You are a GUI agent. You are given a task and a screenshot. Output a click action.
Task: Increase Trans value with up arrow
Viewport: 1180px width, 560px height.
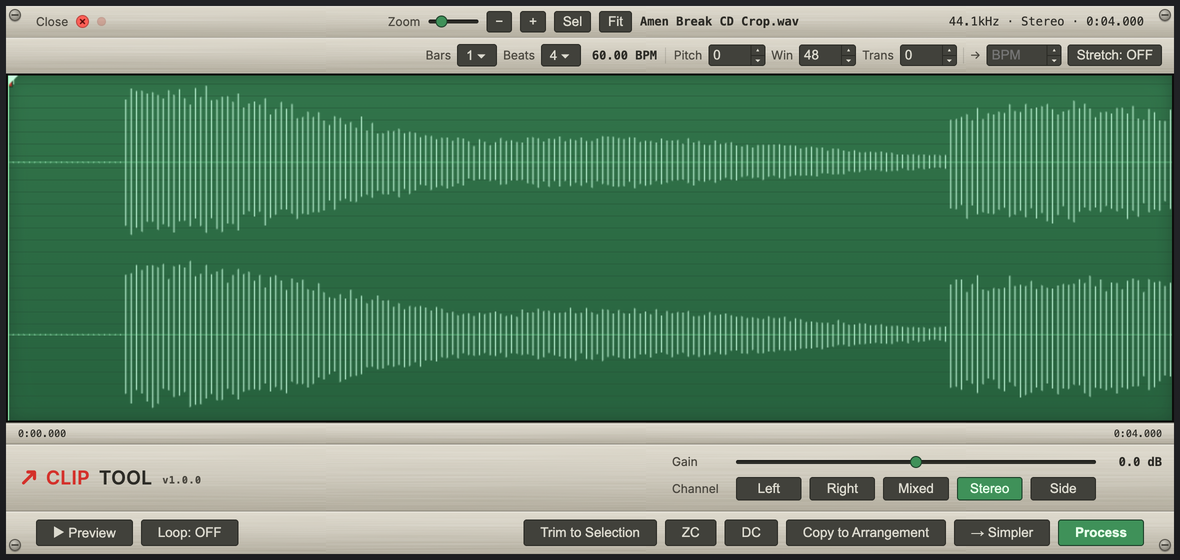950,50
